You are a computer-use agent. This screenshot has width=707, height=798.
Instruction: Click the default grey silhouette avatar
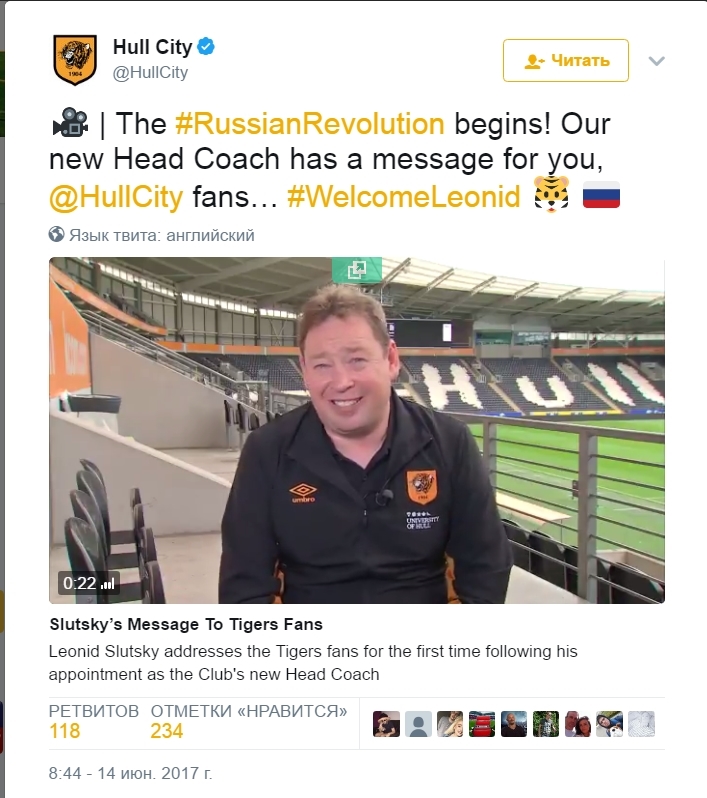(x=418, y=724)
